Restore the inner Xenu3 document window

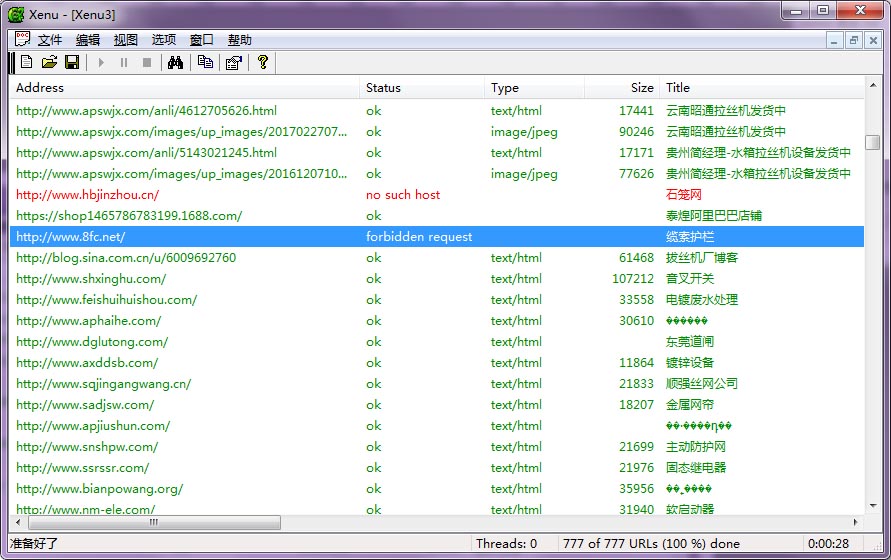[x=853, y=40]
